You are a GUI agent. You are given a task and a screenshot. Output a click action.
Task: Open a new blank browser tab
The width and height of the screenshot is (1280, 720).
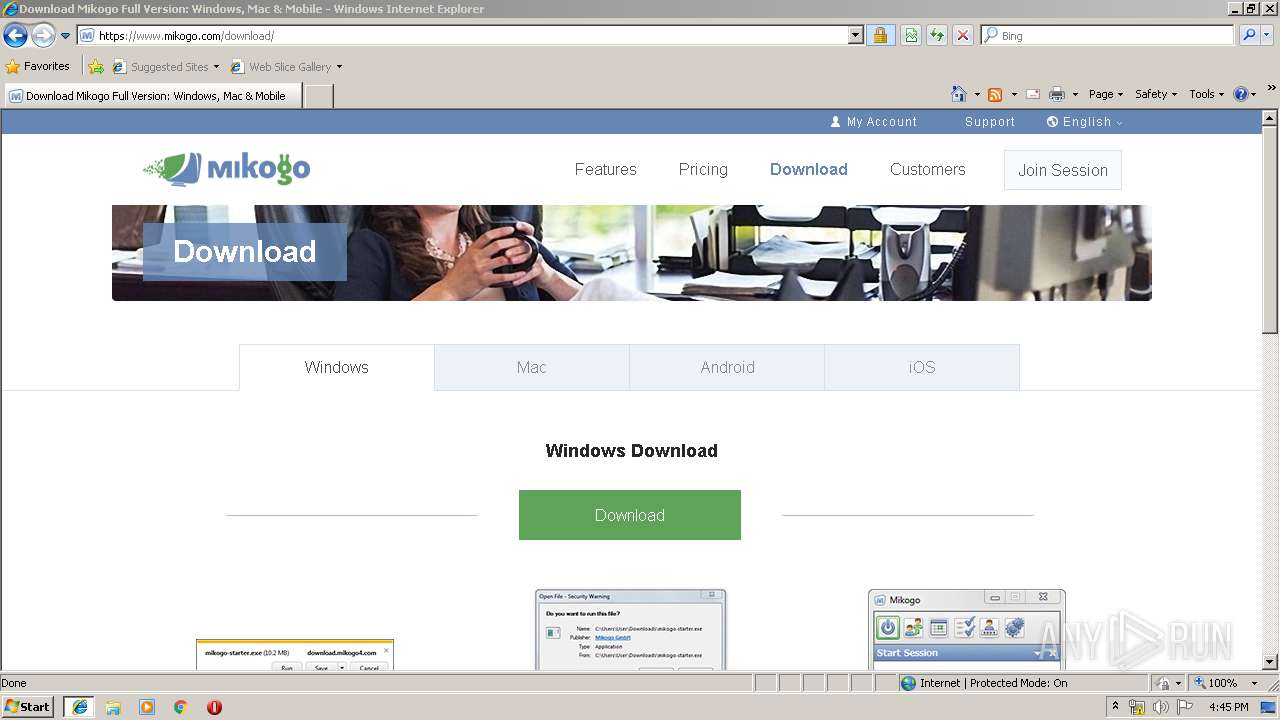point(318,96)
